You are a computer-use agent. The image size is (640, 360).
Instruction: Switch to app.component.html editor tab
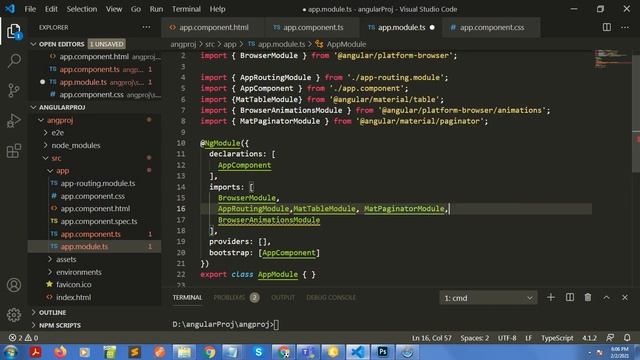coord(213,27)
